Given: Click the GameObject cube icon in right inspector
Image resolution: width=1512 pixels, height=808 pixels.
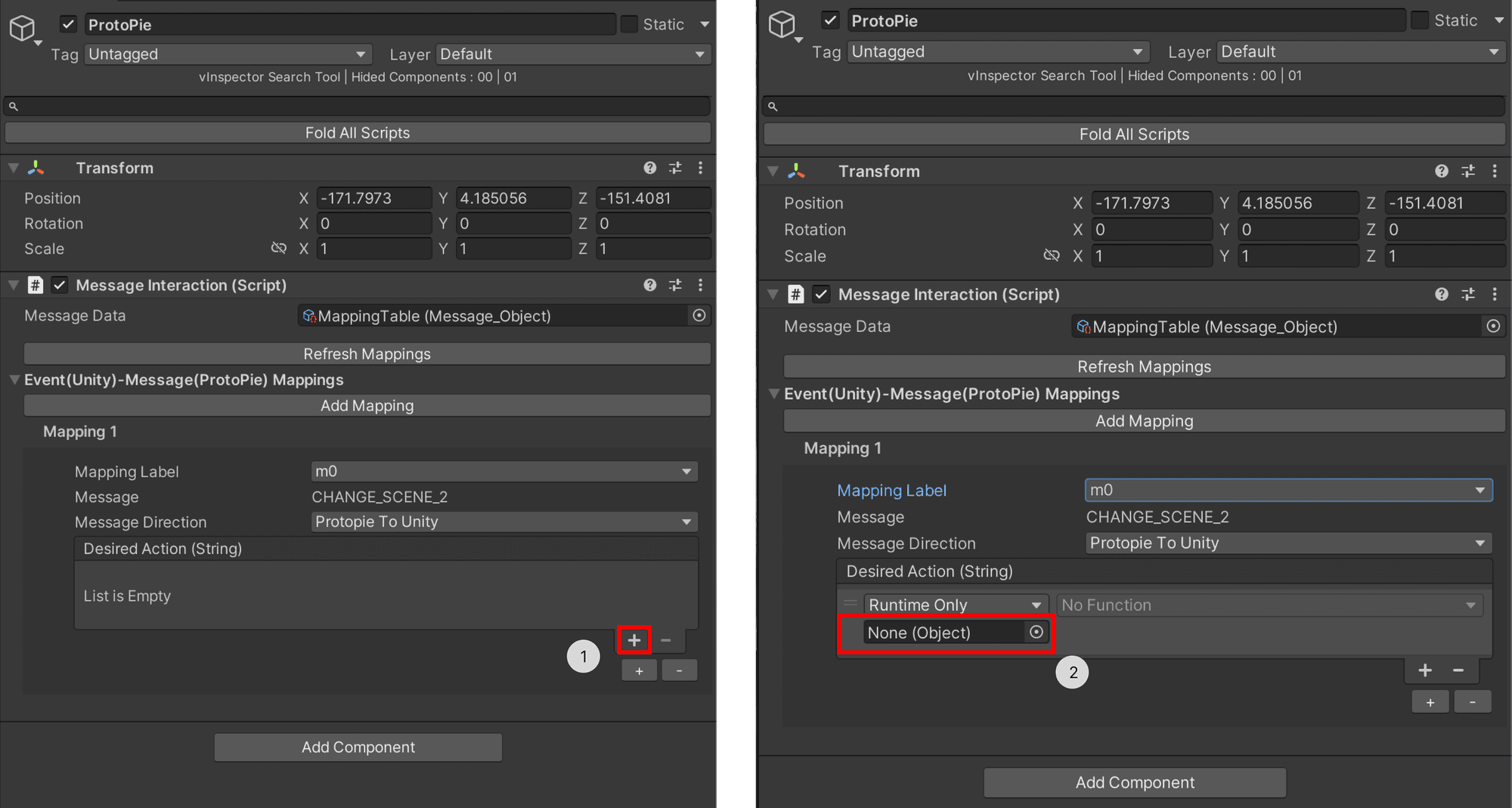Looking at the screenshot, I should click(x=782, y=24).
